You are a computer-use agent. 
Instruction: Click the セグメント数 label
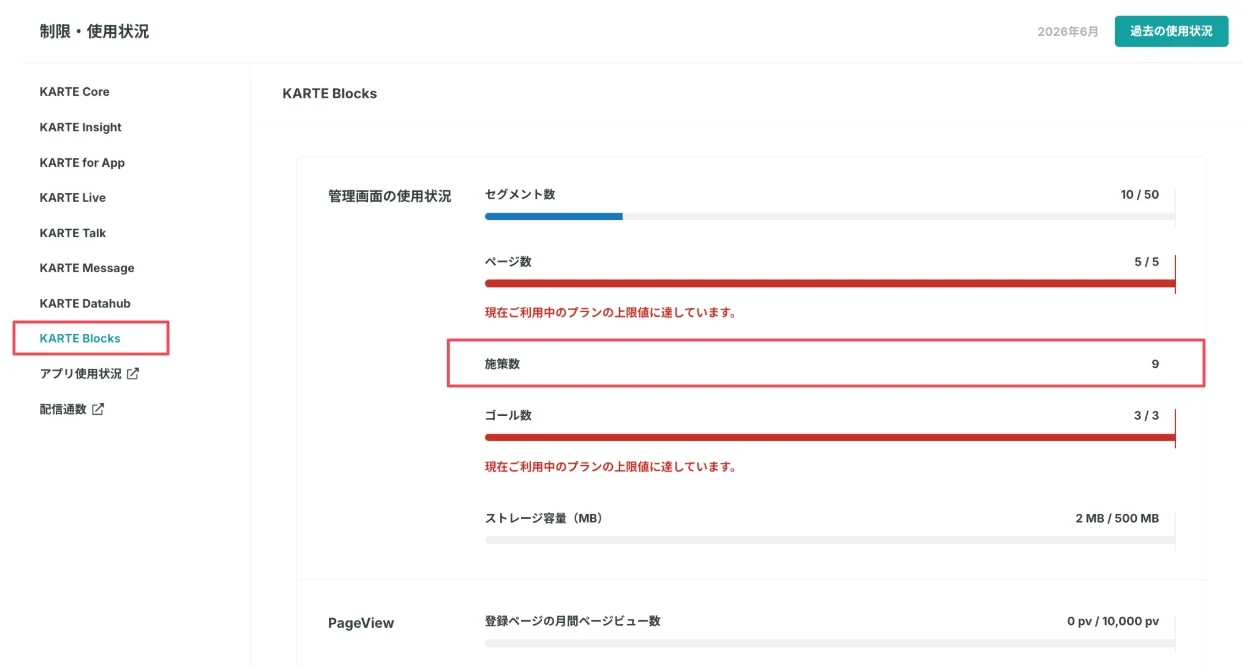[520, 194]
